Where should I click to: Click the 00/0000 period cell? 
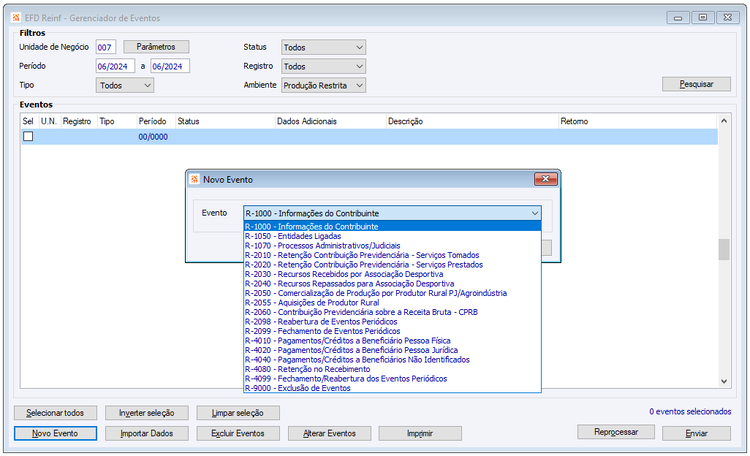(153, 137)
